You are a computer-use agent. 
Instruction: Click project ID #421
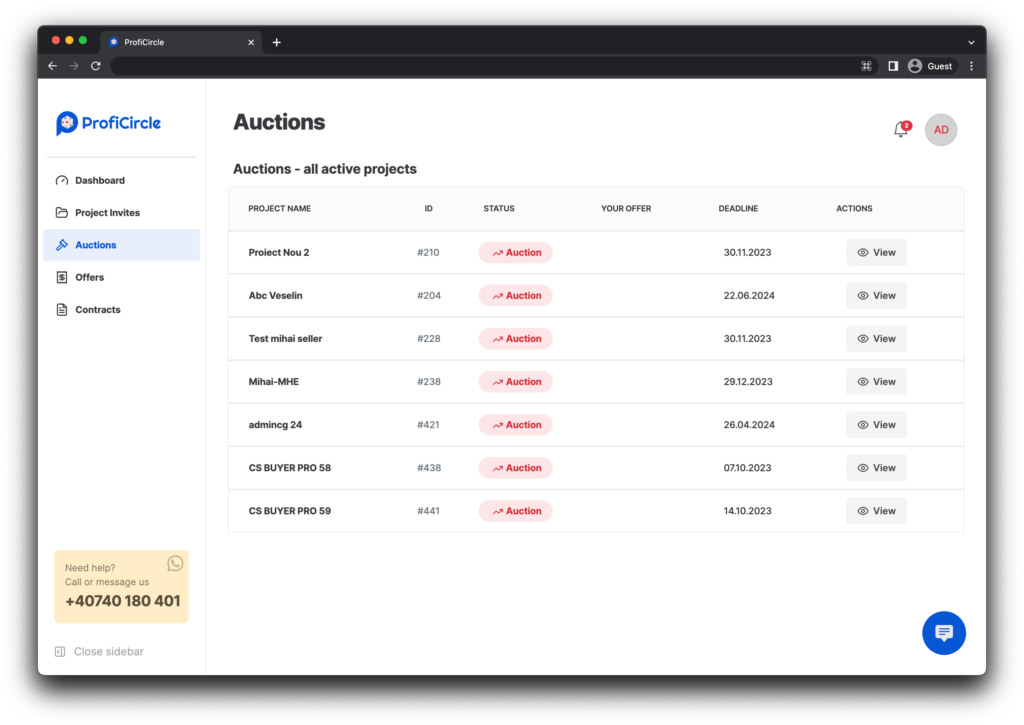(428, 425)
